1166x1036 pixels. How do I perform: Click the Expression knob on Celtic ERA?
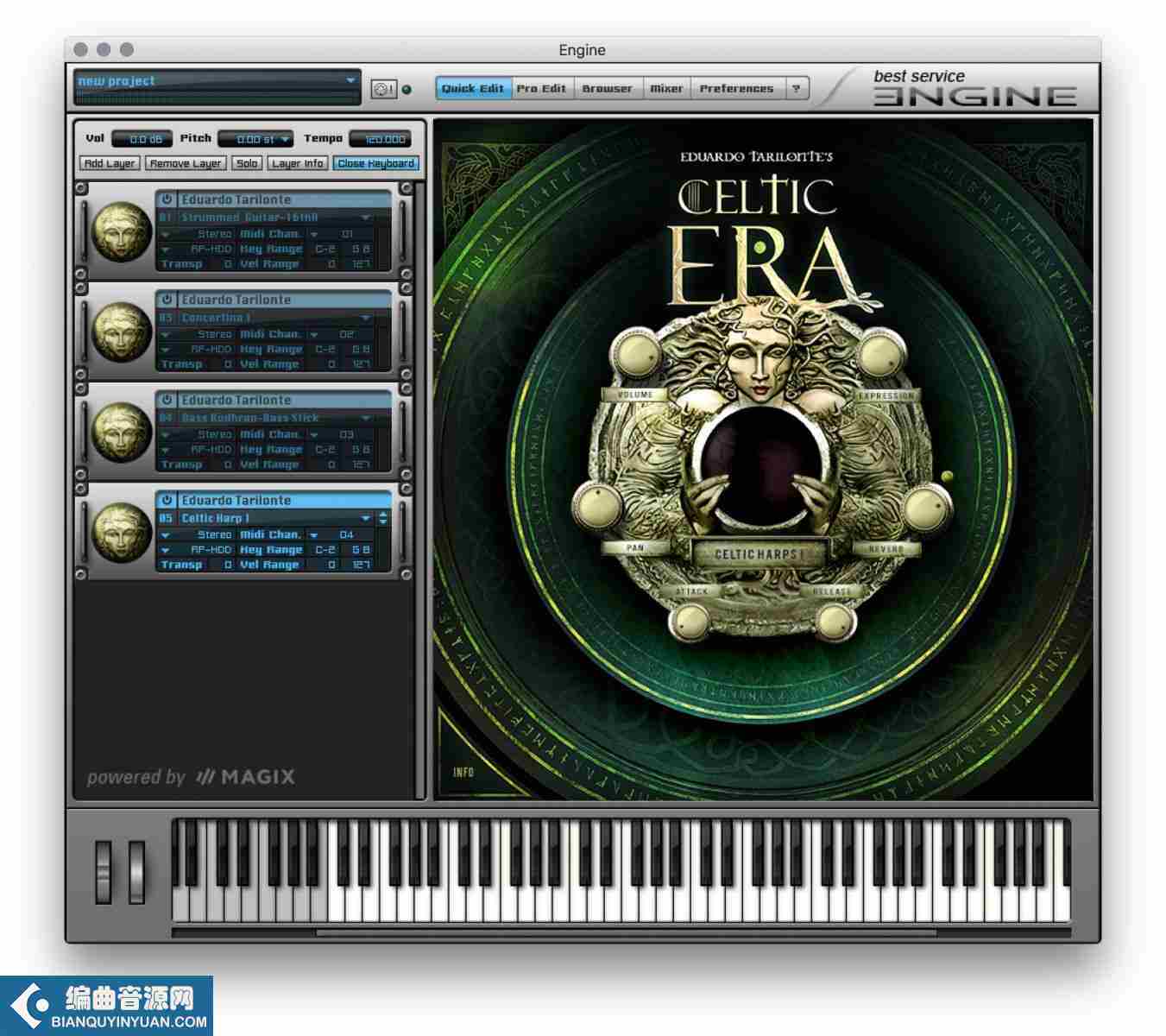pos(880,356)
